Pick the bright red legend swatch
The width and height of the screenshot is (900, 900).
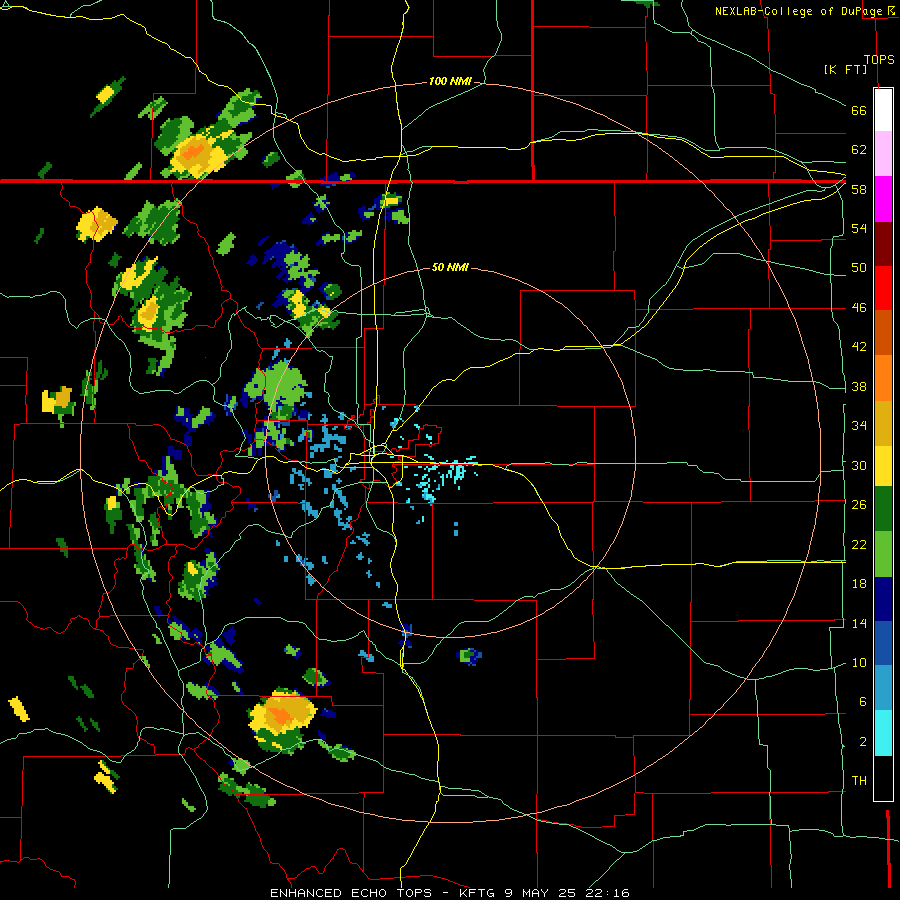coord(883,288)
